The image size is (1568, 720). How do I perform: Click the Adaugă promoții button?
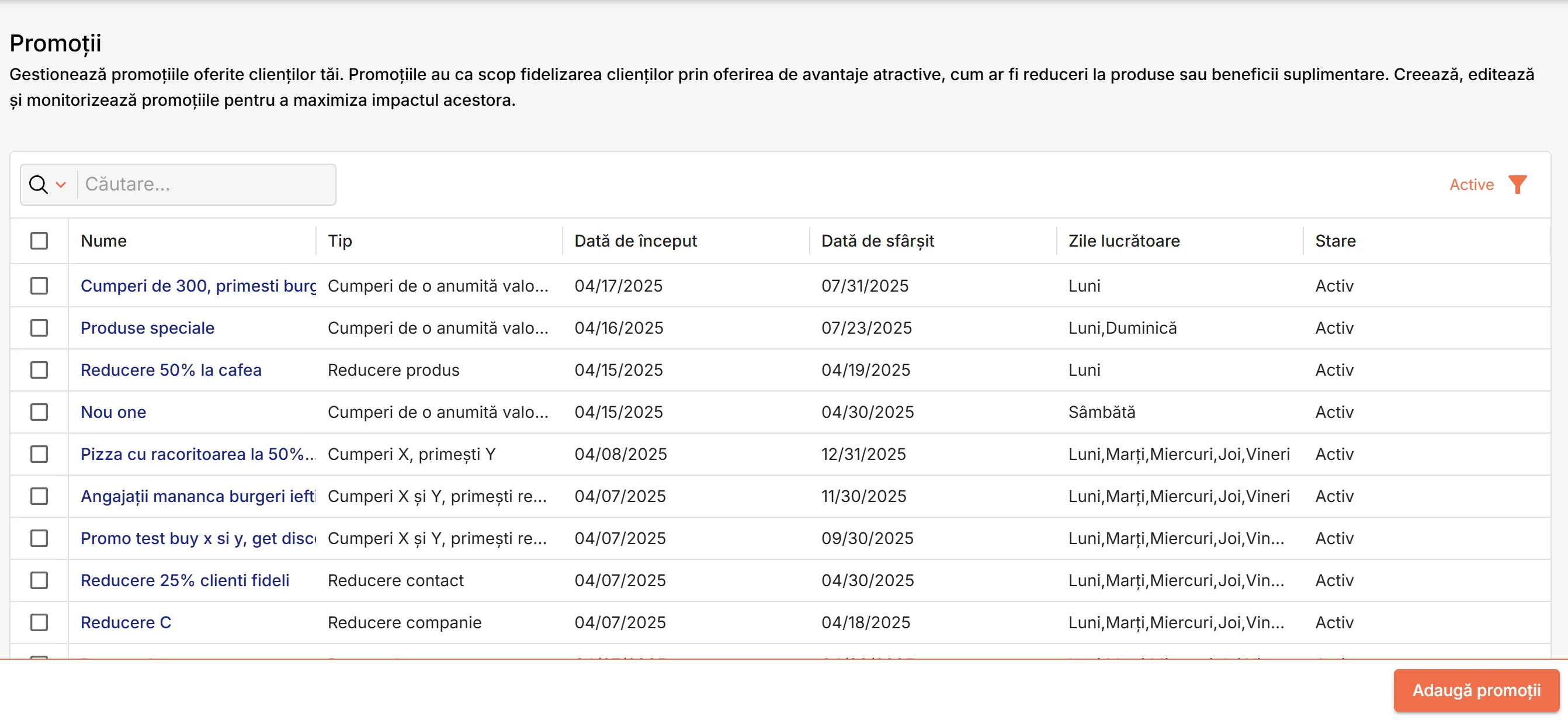(x=1476, y=690)
